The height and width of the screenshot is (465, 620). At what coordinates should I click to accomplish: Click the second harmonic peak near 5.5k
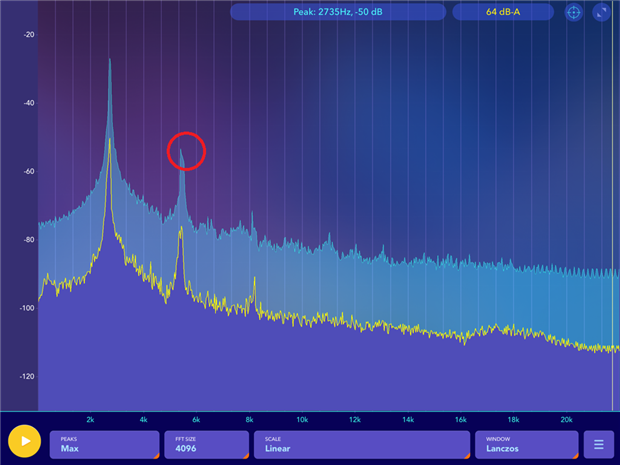pos(181,151)
